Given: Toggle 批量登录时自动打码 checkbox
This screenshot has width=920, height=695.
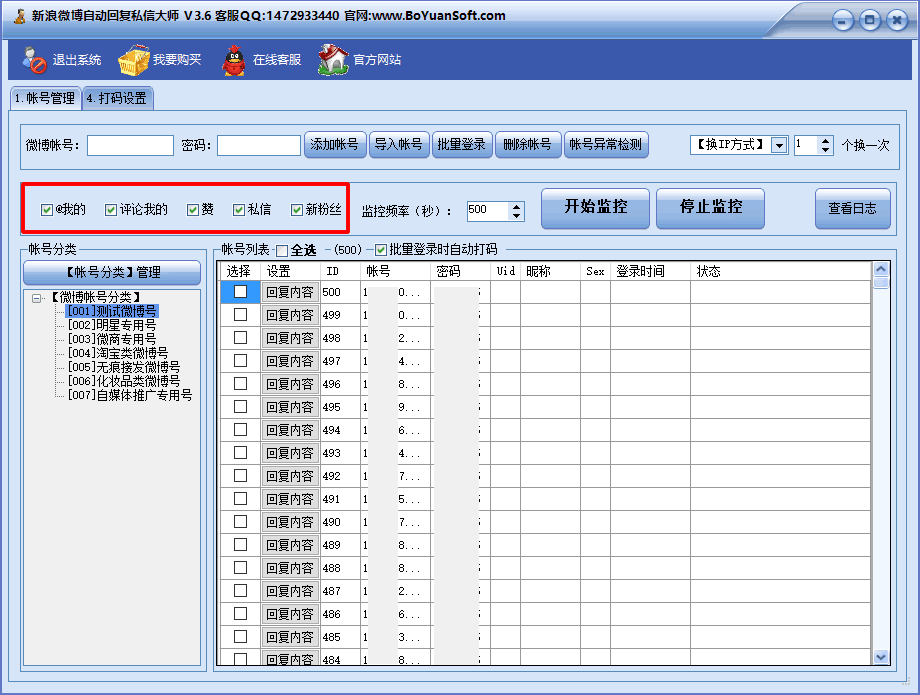Looking at the screenshot, I should pyautogui.click(x=381, y=250).
